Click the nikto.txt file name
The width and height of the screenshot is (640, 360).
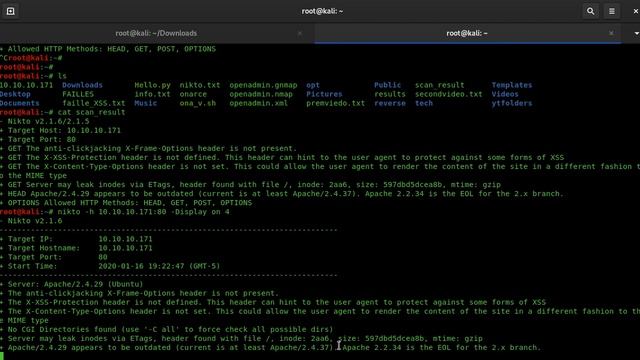tap(200, 85)
